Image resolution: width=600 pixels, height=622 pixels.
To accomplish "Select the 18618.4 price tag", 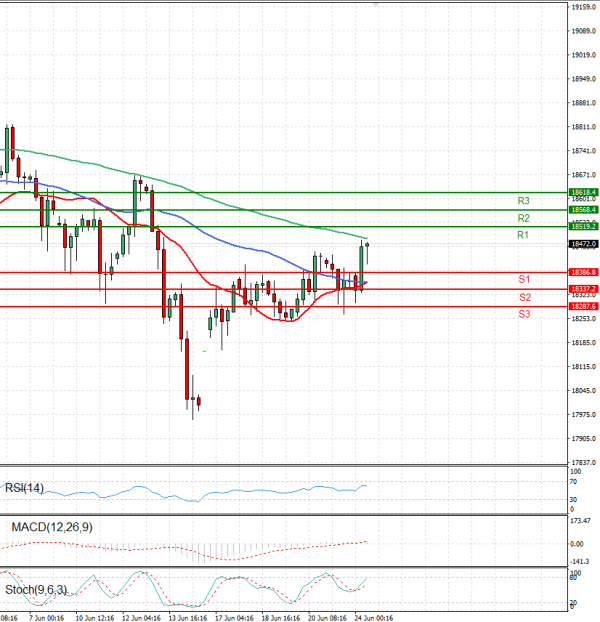I will pos(583,192).
